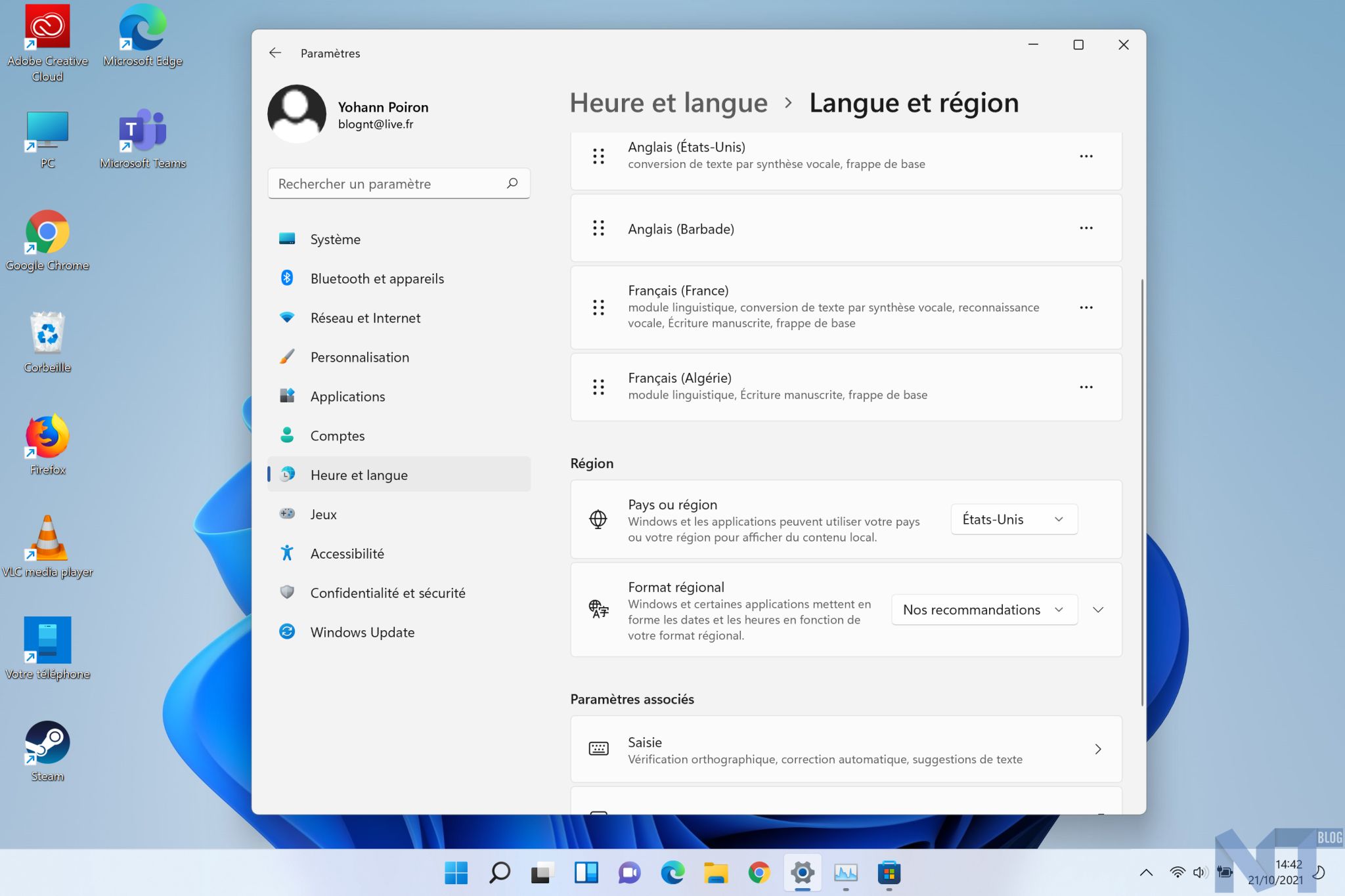Open the Saisie related settings
The height and width of the screenshot is (896, 1345).
click(846, 750)
